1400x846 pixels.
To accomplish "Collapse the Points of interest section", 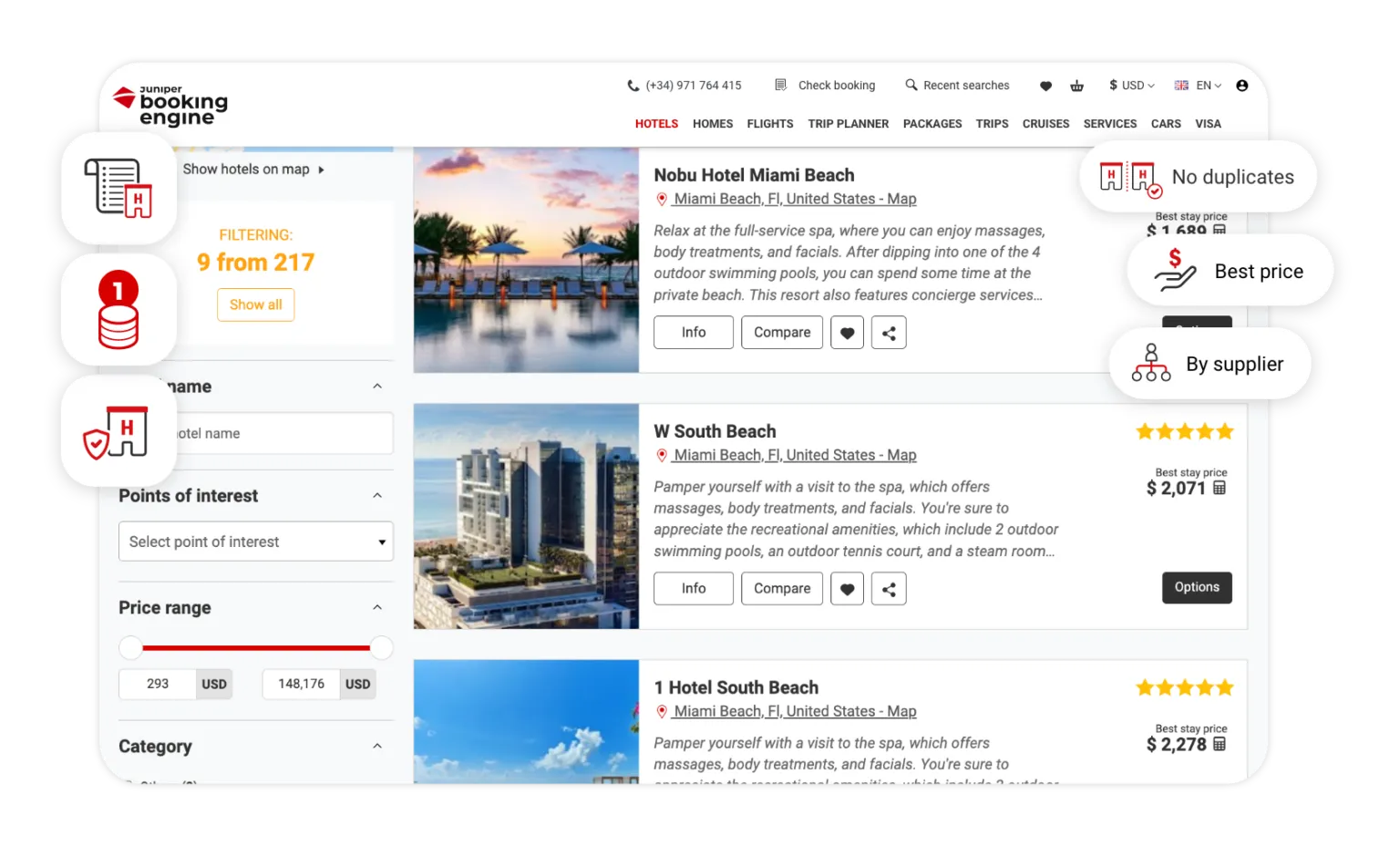I will [x=377, y=496].
